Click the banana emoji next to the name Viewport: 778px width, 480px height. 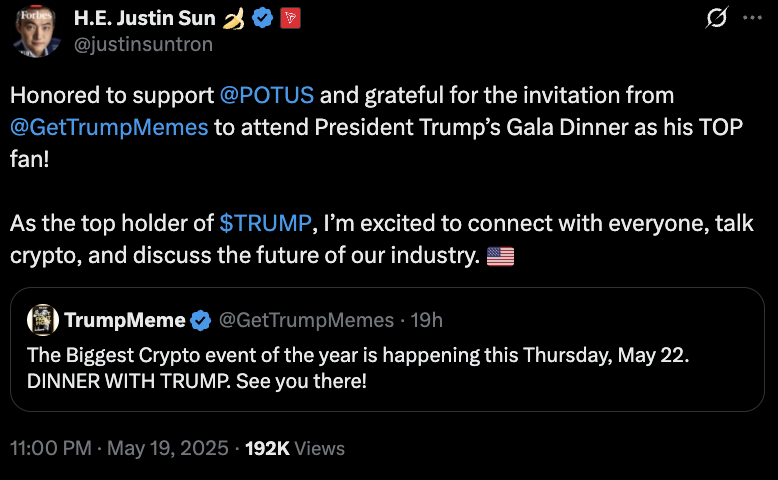[x=232, y=18]
